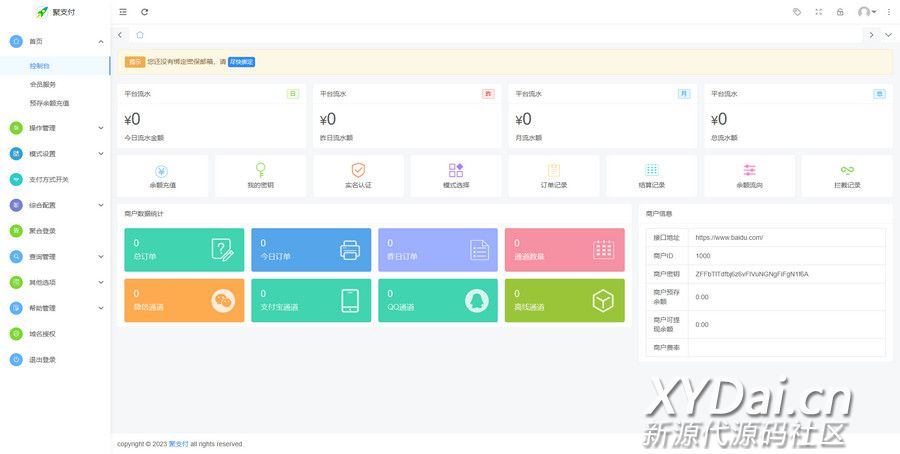
Task: Click the orange 微信通道 statistics card
Action: tap(184, 300)
